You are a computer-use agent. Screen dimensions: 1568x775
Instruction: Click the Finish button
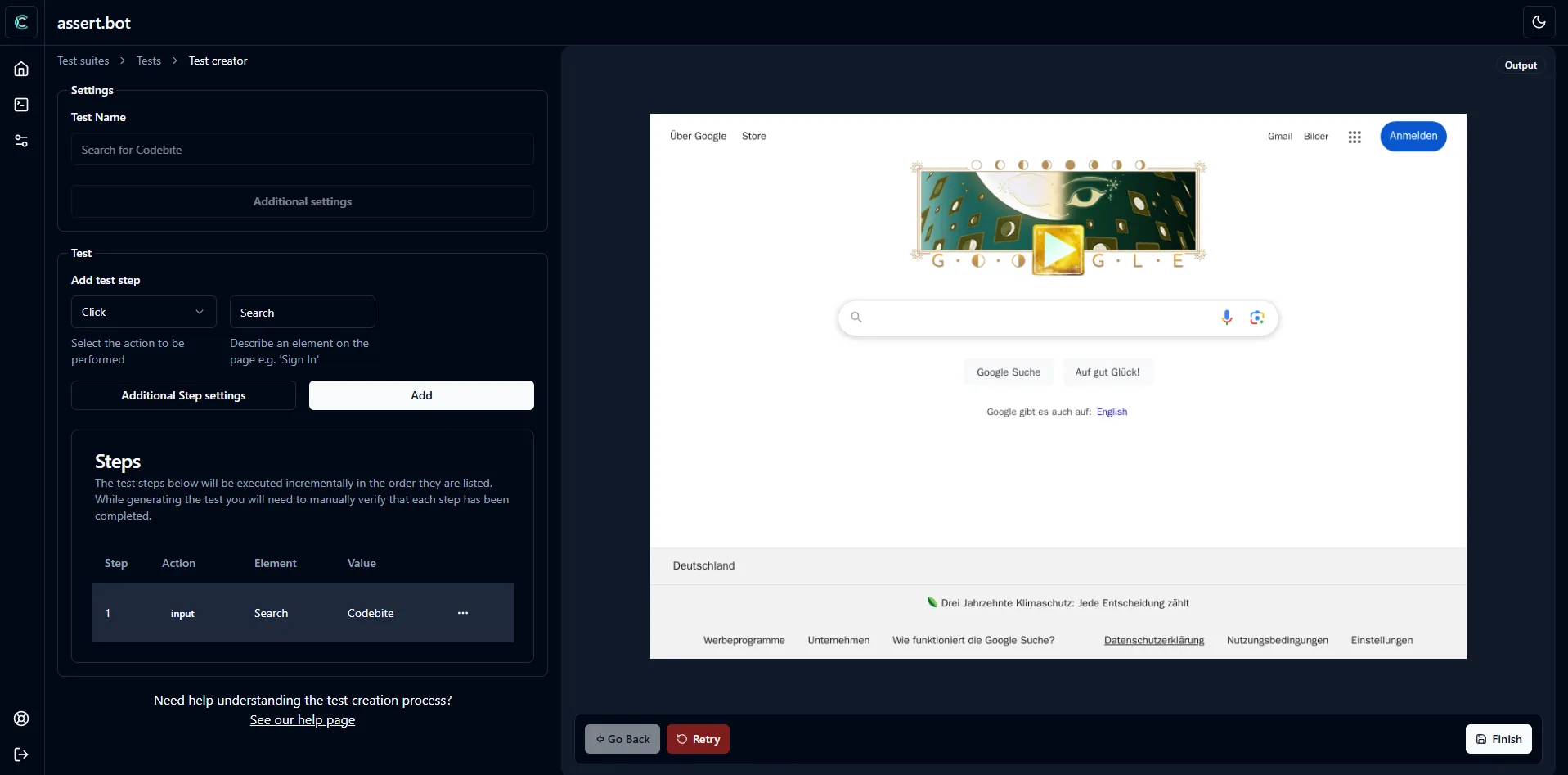(1498, 739)
